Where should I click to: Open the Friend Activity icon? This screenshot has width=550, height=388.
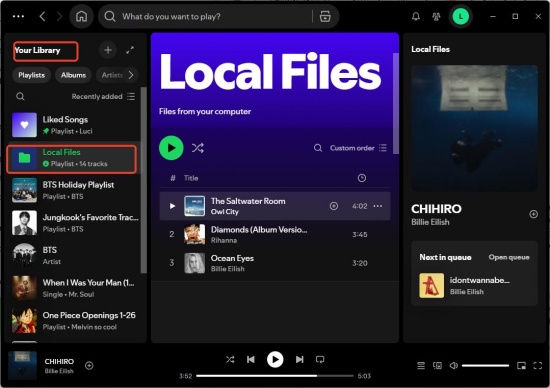[436, 16]
